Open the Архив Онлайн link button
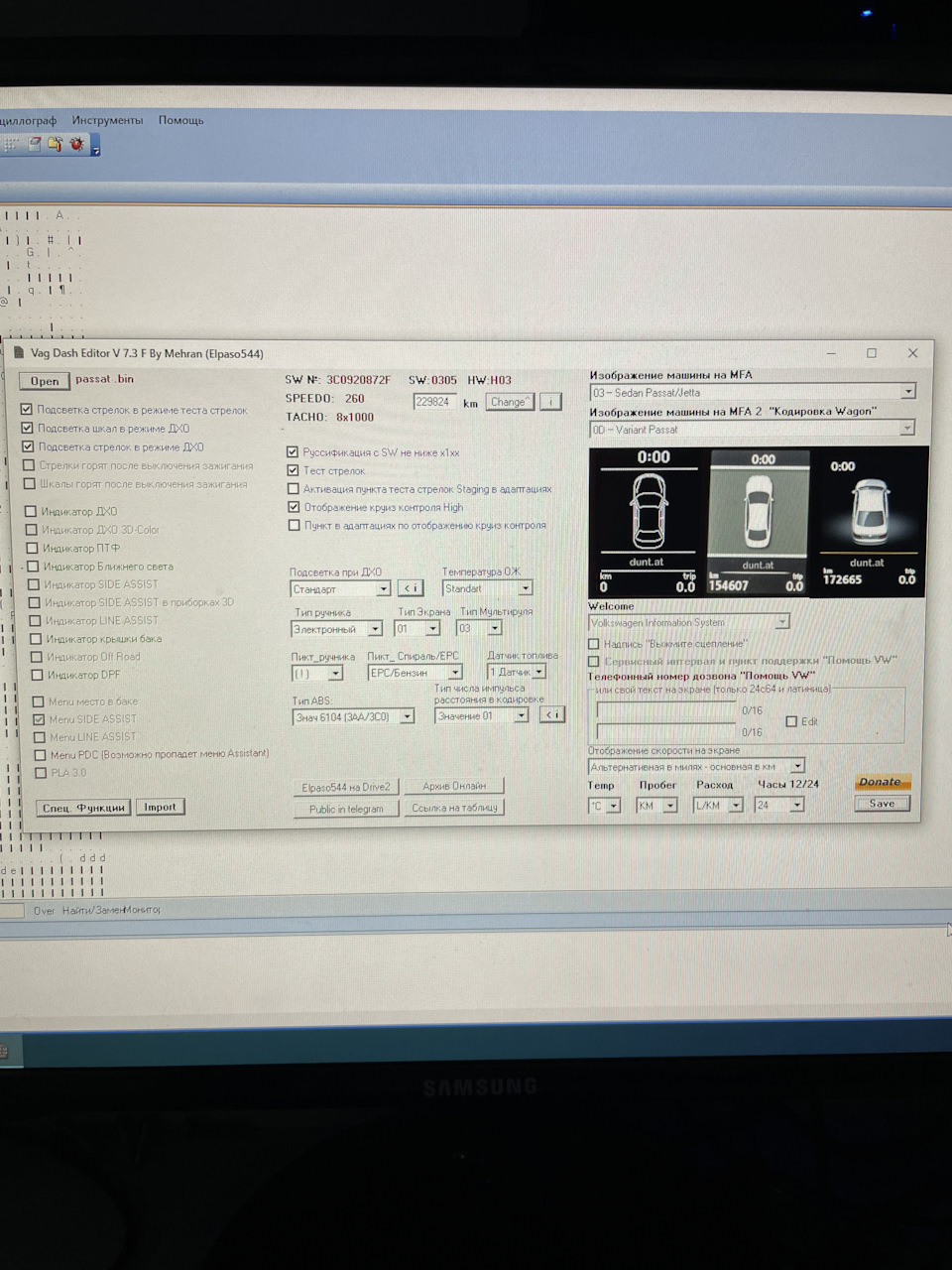Screen dimensions: 952x1270 (454, 786)
